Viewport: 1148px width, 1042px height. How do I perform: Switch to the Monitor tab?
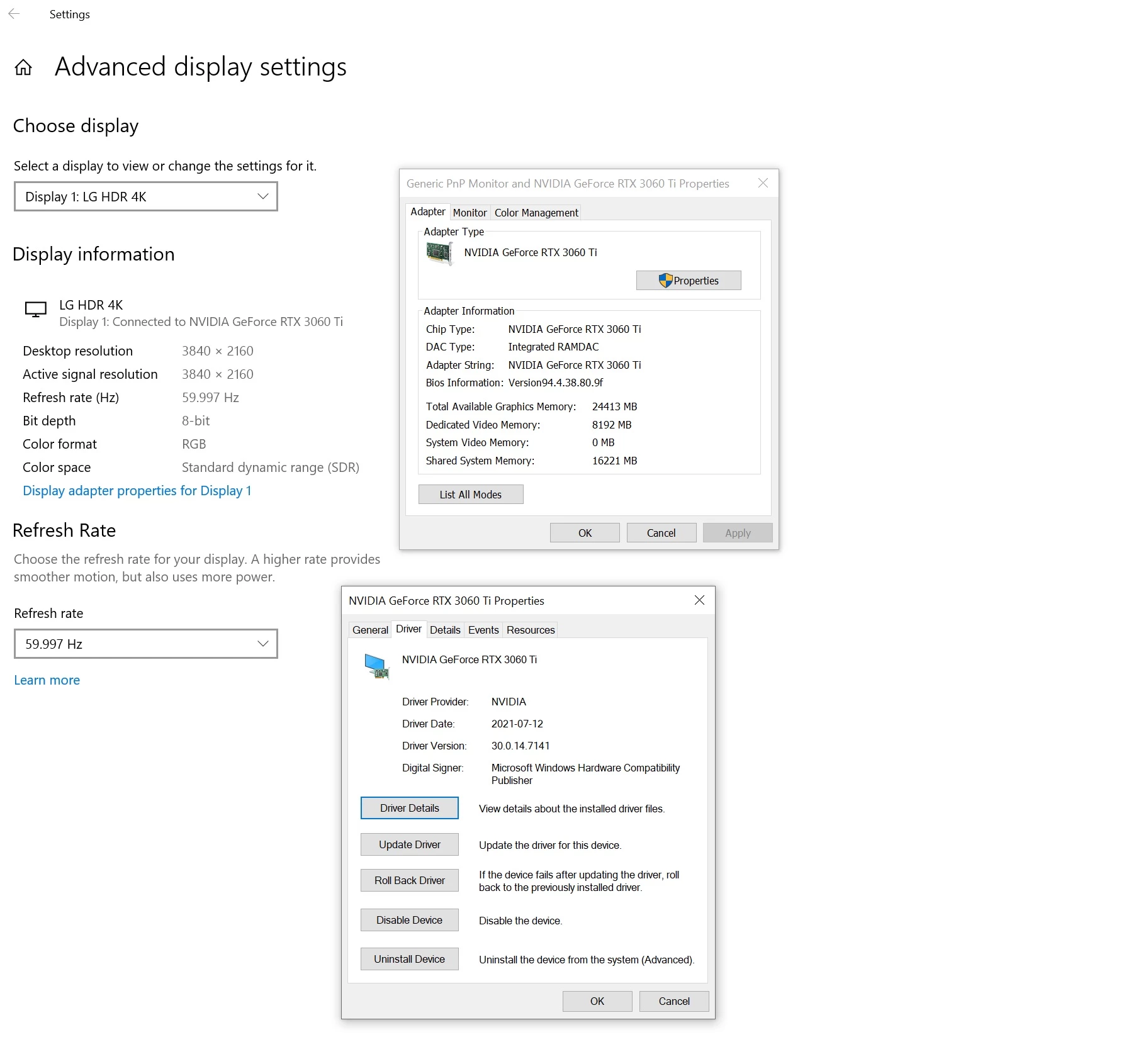[x=470, y=213]
